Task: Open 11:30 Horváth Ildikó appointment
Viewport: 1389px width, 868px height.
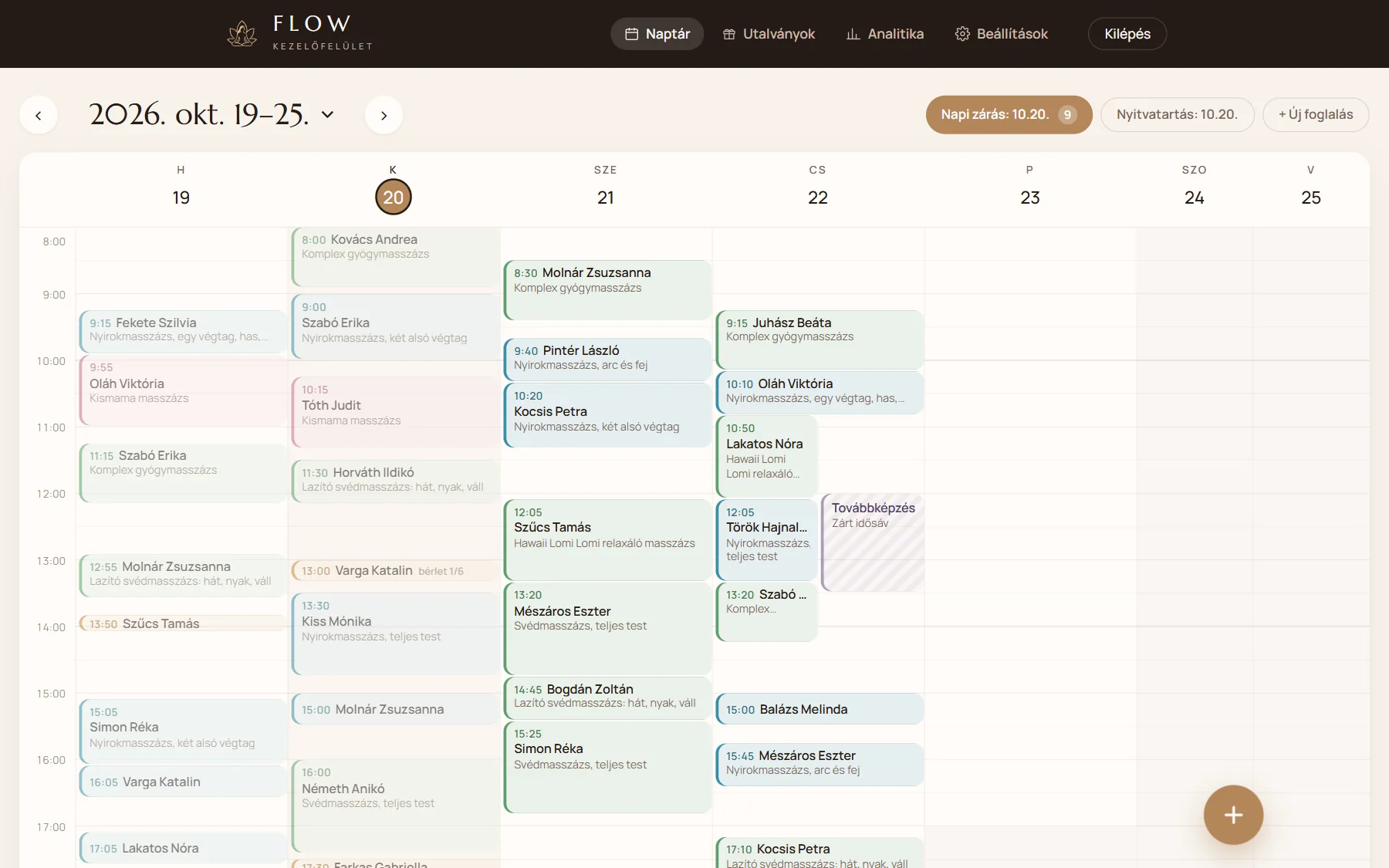Action: [x=395, y=481]
